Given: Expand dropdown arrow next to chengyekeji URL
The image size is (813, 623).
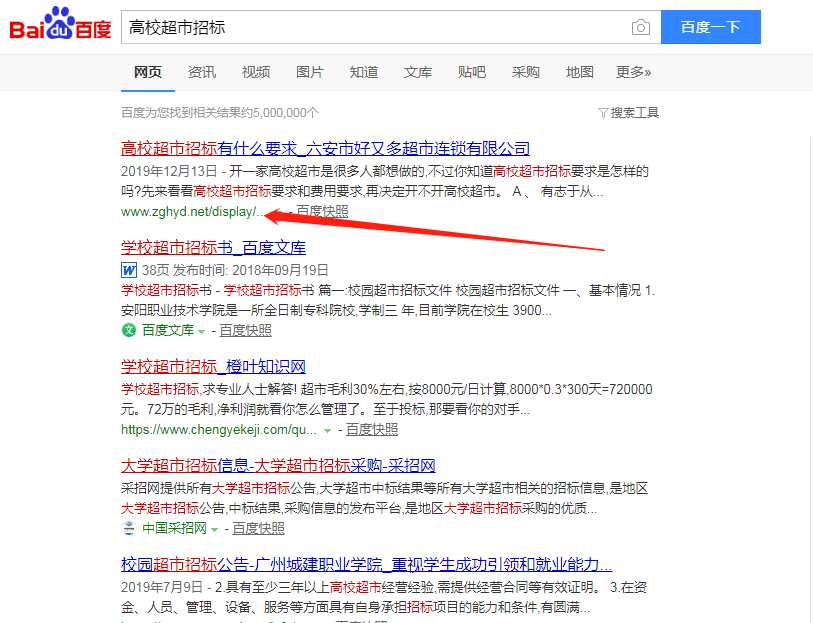Looking at the screenshot, I should 327,431.
